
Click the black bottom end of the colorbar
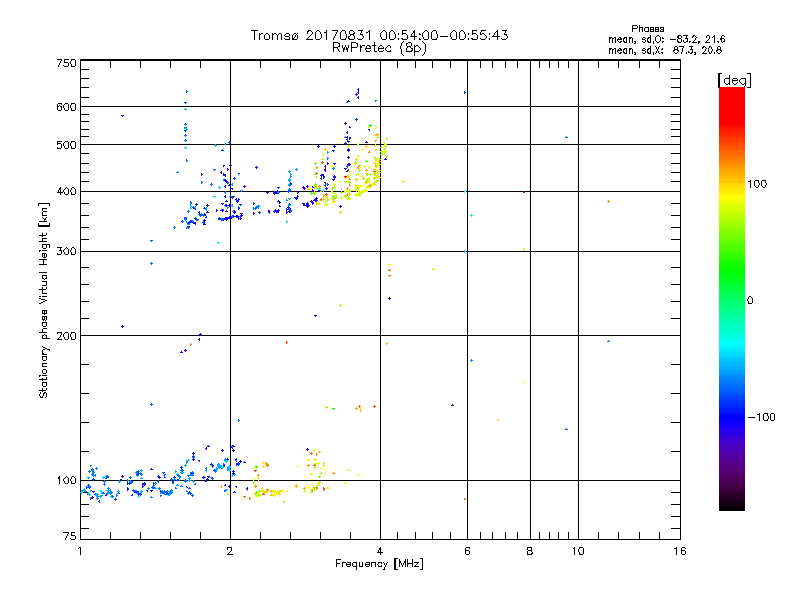[732, 505]
